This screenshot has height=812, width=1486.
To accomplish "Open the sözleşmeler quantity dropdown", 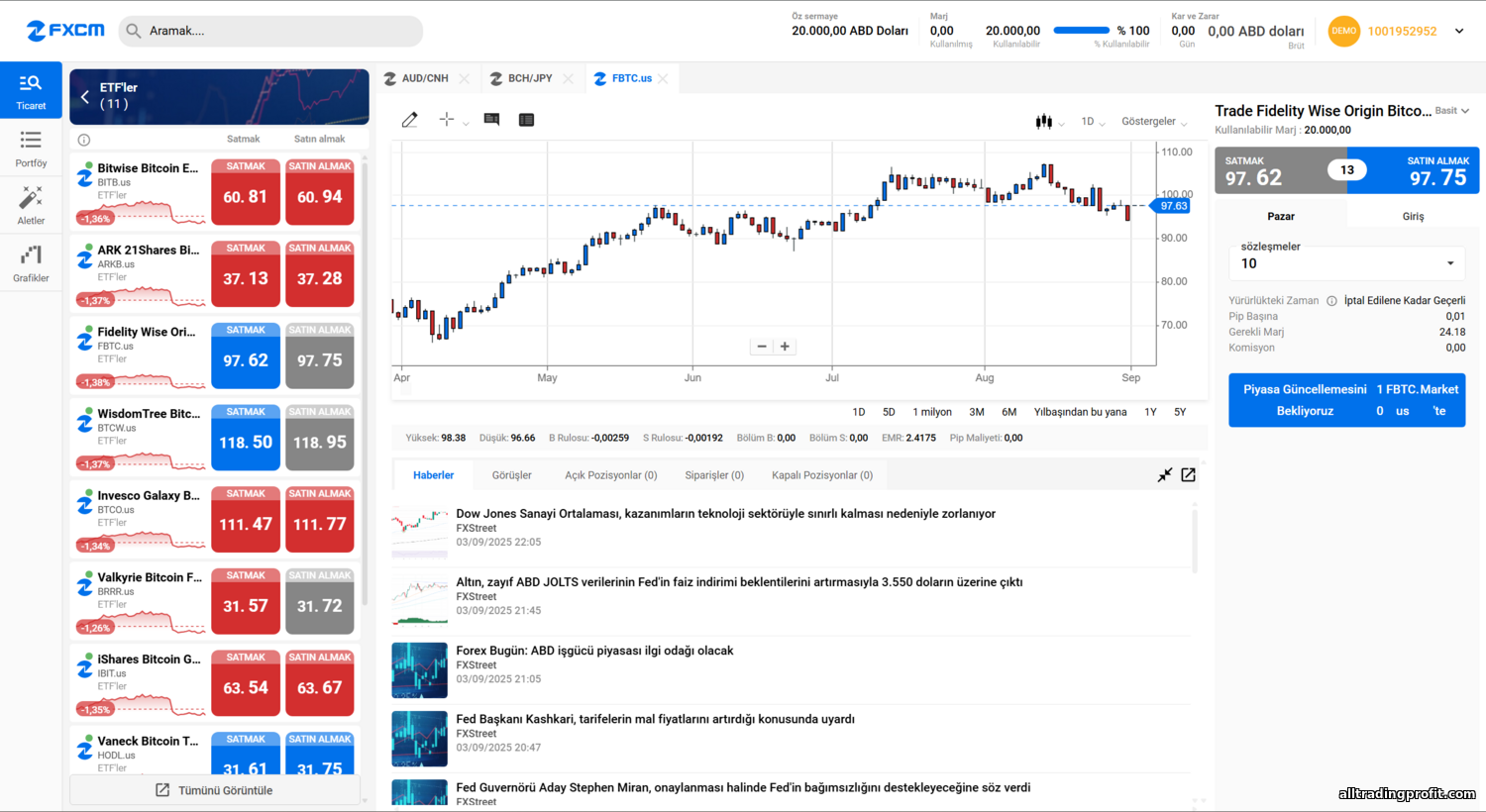I will pos(1347,263).
